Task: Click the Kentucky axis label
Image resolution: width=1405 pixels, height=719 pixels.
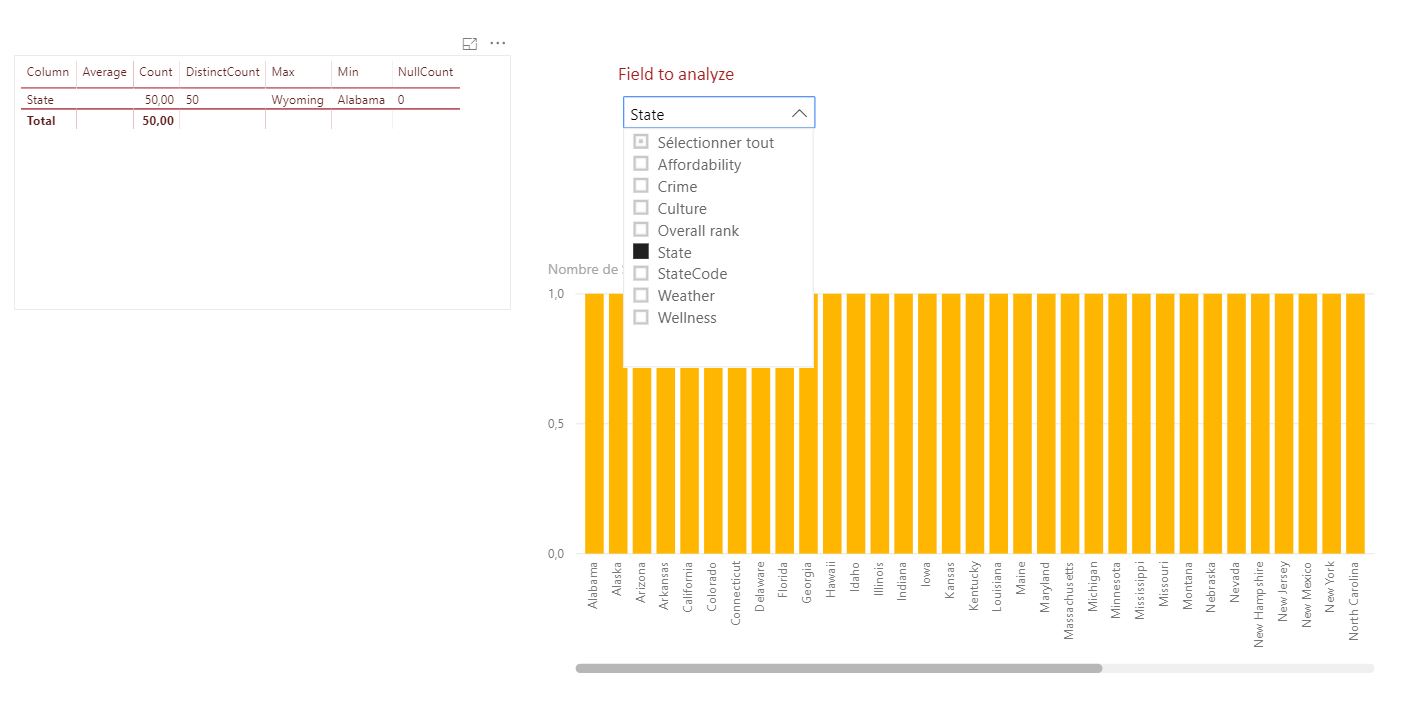Action: (x=975, y=586)
